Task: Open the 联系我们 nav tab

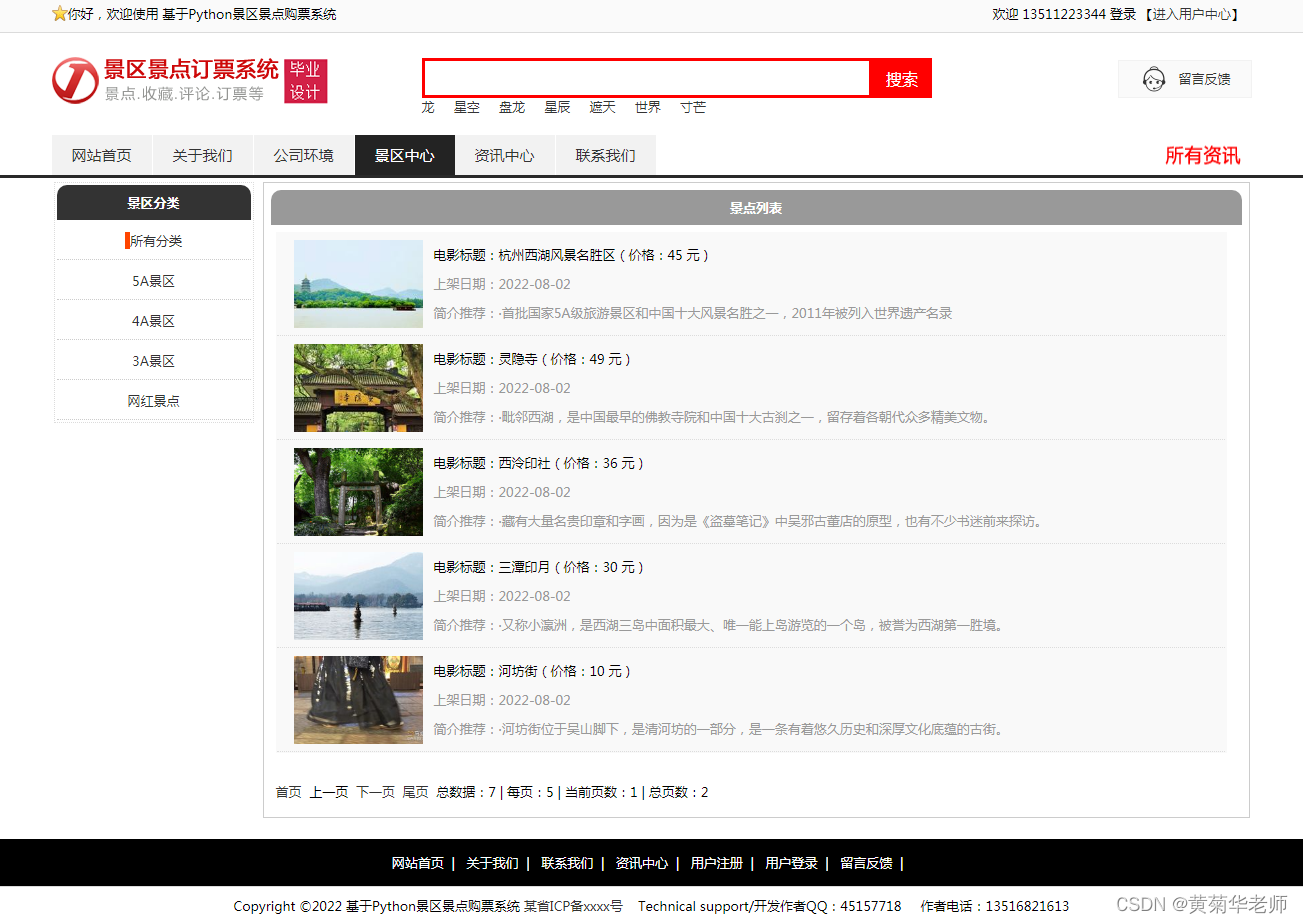Action: pos(605,155)
